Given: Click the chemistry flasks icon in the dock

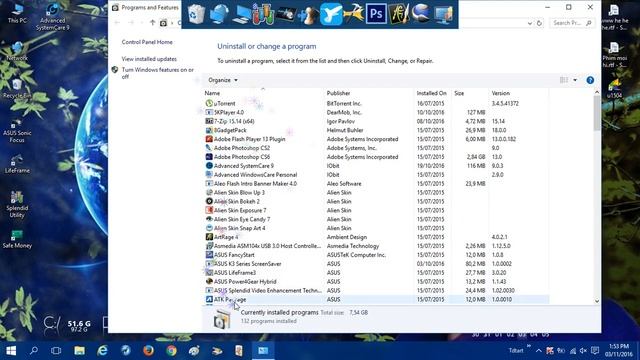Looking at the screenshot, I should tap(263, 14).
